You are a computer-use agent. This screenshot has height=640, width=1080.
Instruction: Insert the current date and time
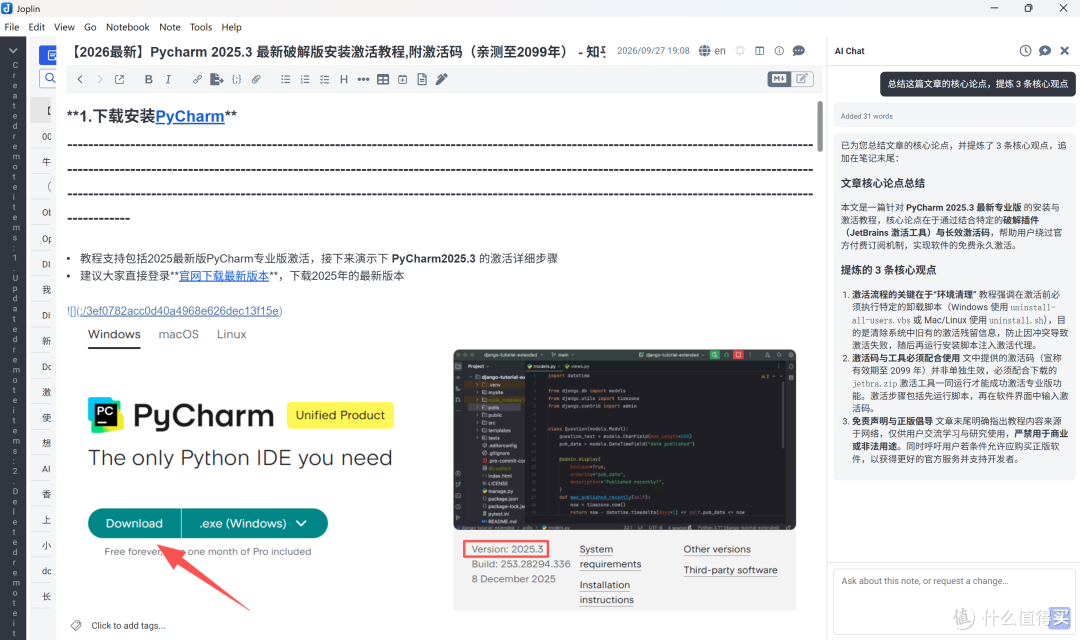[x=402, y=79]
